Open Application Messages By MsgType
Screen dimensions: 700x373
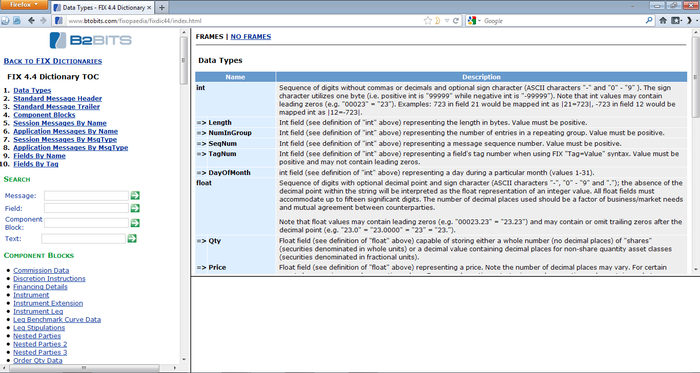(x=71, y=148)
